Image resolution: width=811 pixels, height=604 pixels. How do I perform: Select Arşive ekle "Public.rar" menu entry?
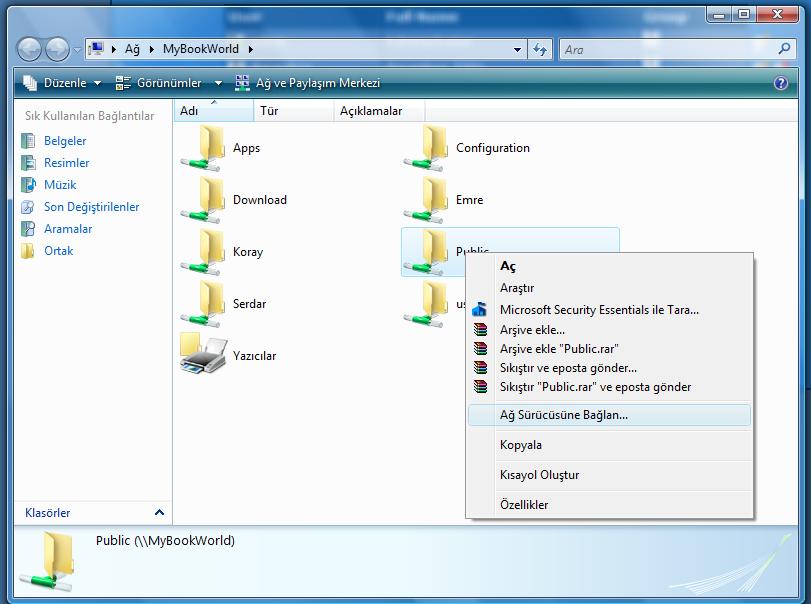pyautogui.click(x=609, y=349)
